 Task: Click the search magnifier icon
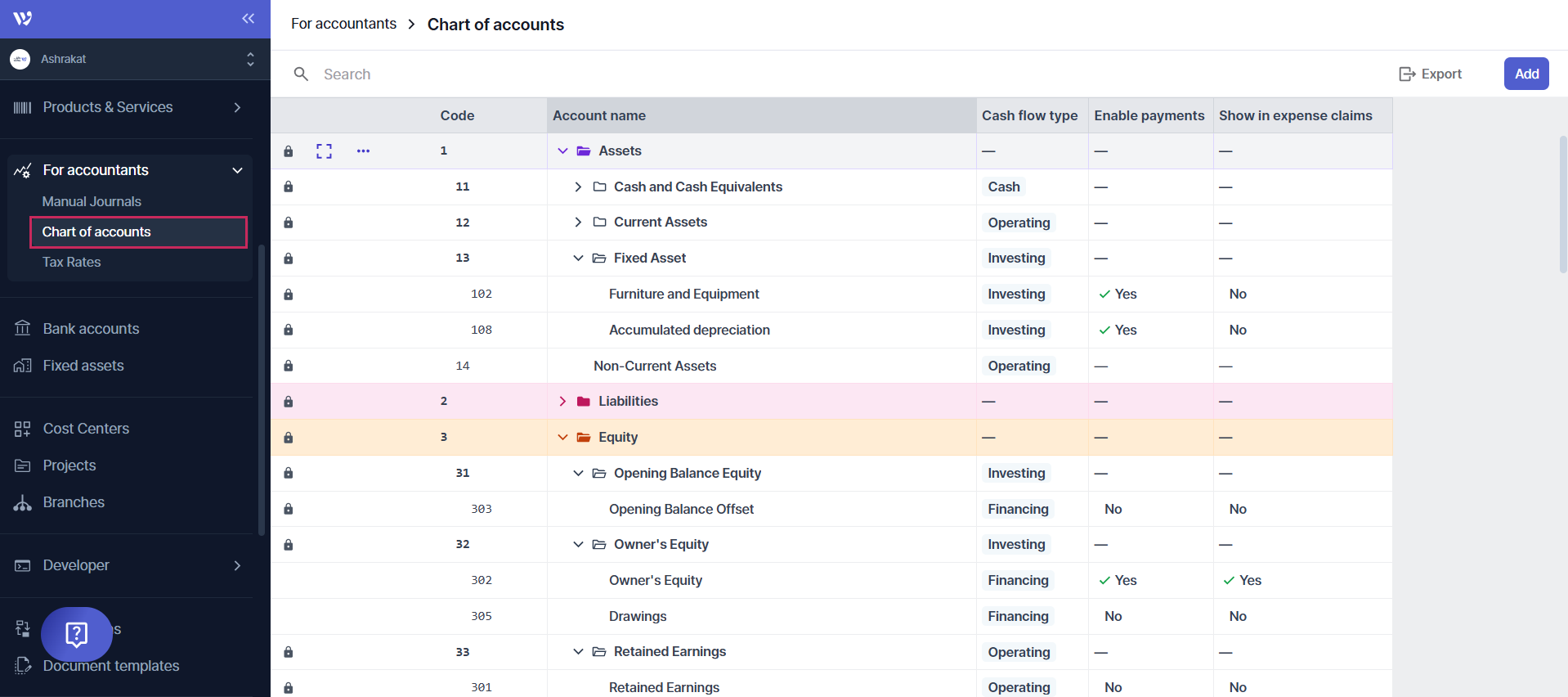click(301, 74)
